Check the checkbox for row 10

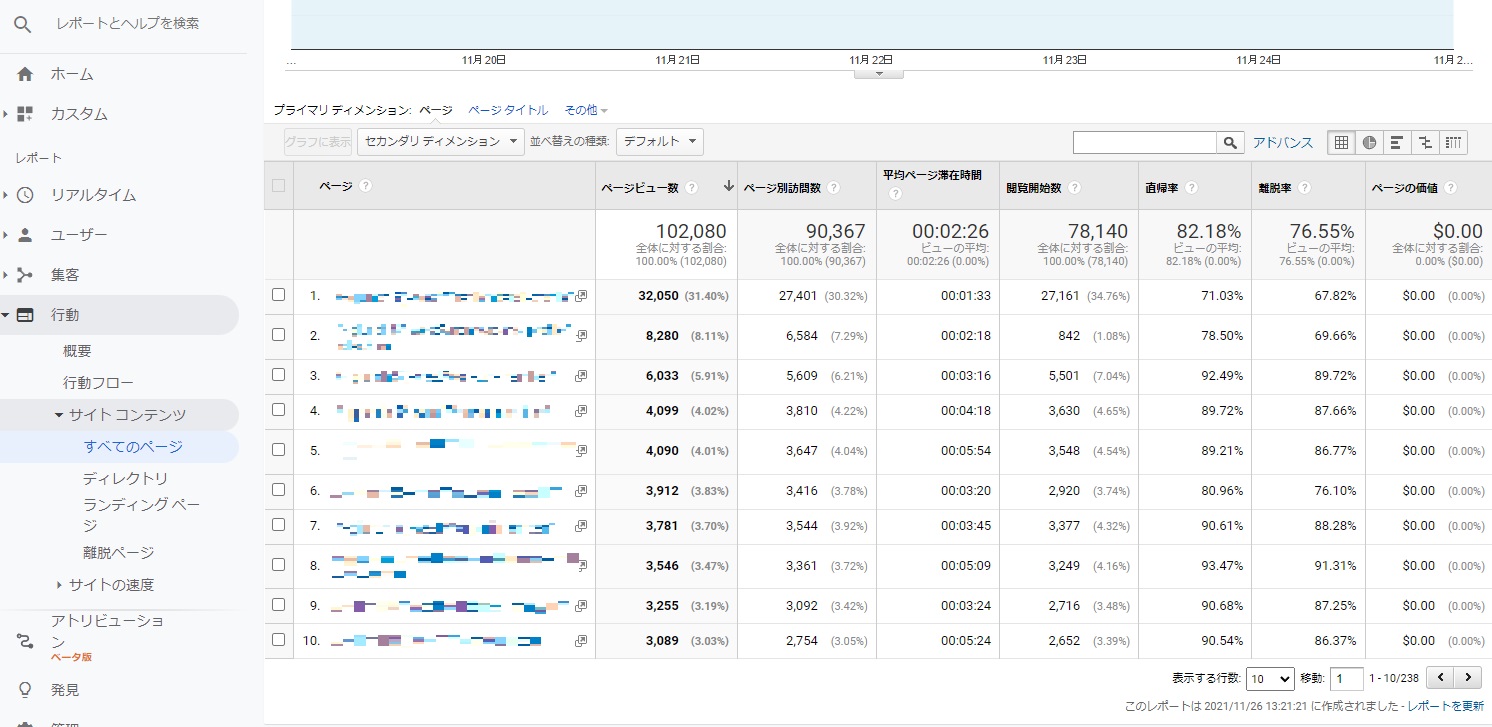[x=278, y=639]
